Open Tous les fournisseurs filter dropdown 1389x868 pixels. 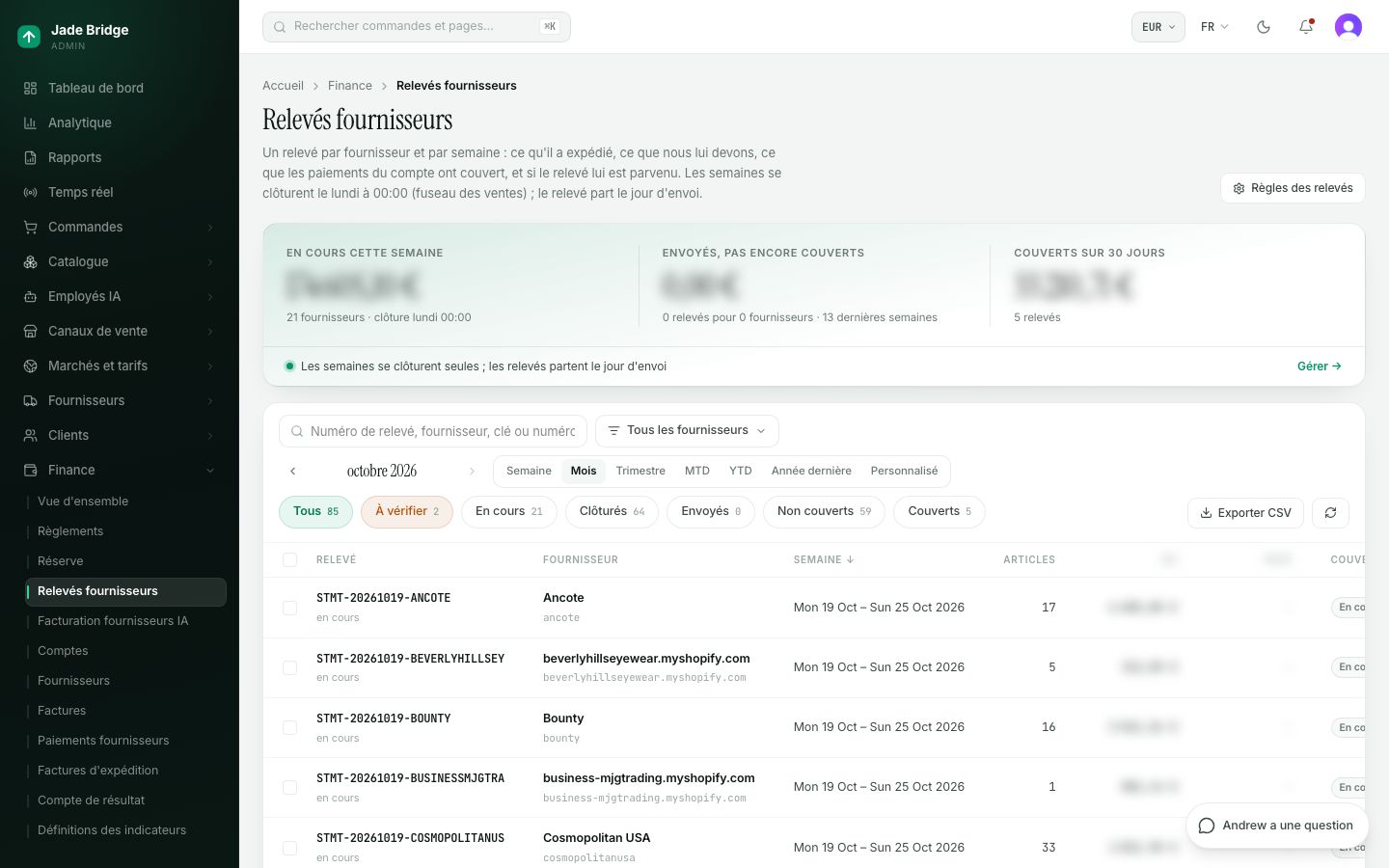(x=687, y=430)
